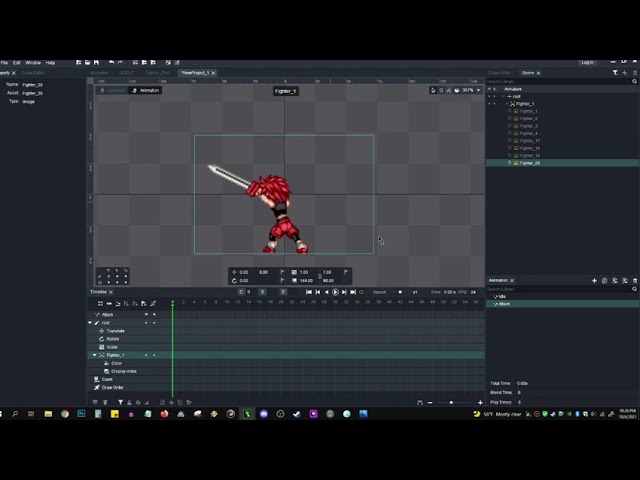The image size is (640, 480).
Task: Click timeline zoom out minus icon
Action: pyautogui.click(x=430, y=403)
